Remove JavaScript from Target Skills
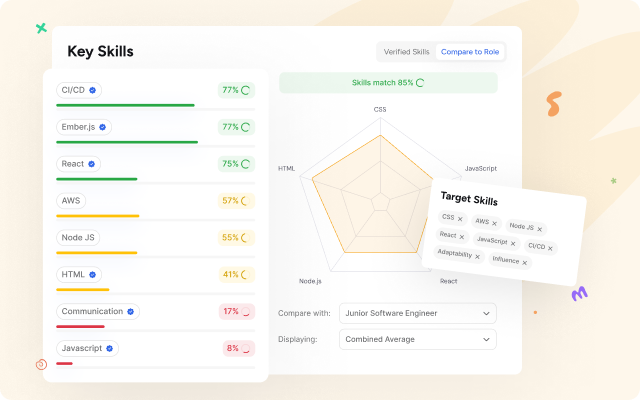The height and width of the screenshot is (400, 640). (x=513, y=243)
